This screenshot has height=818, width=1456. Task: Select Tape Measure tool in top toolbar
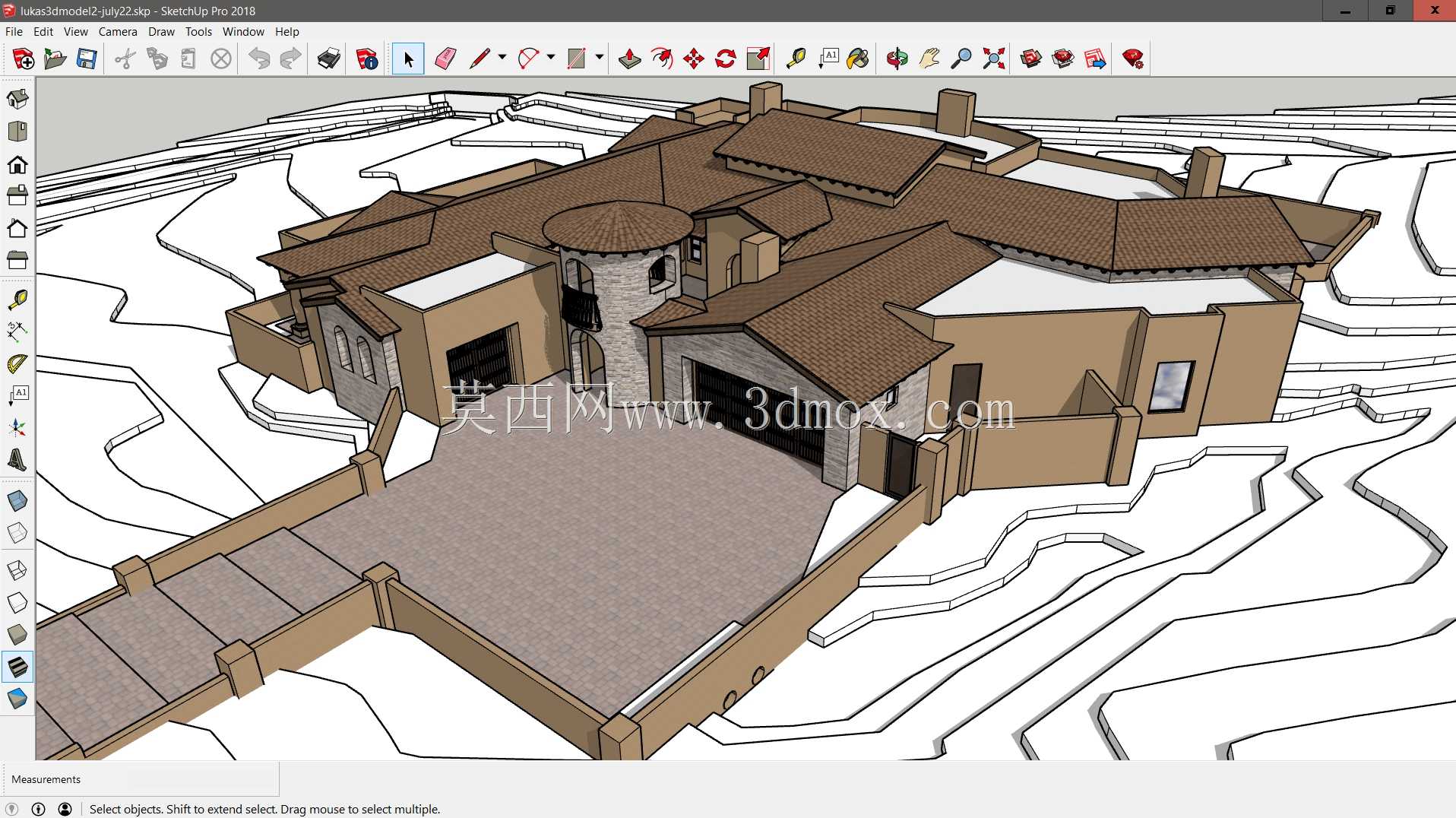[796, 59]
